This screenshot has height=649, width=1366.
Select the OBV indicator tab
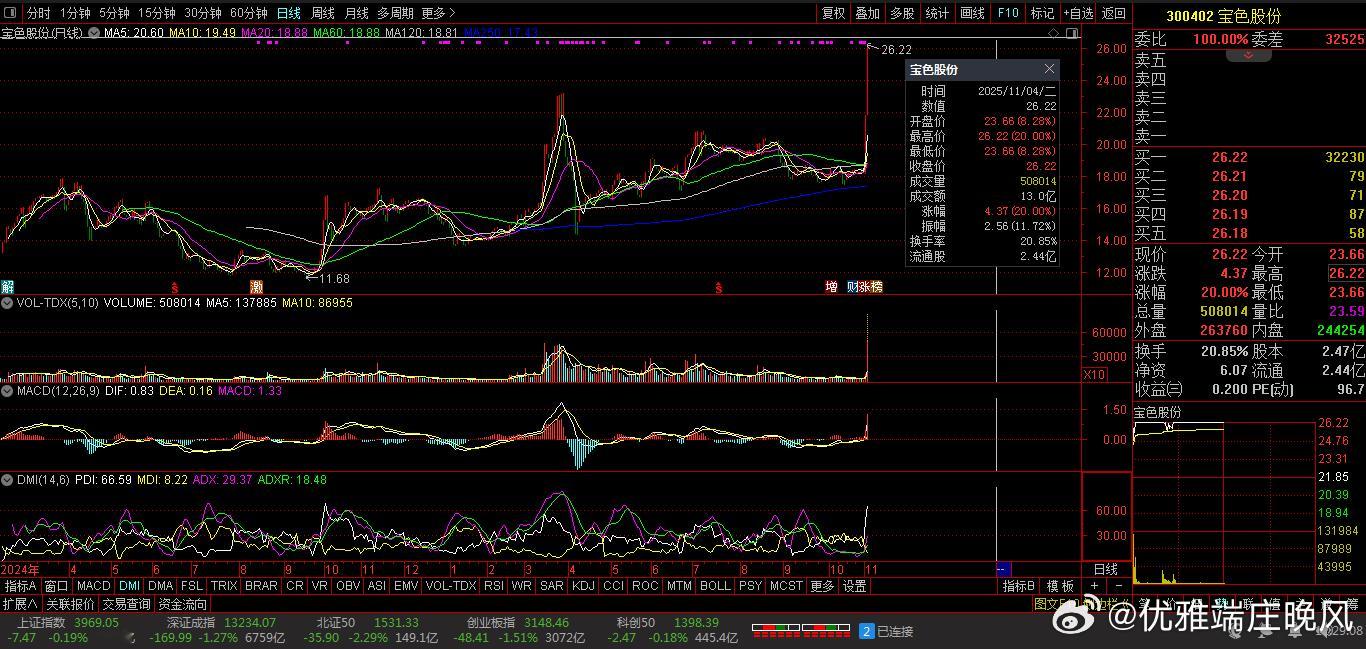coord(348,586)
